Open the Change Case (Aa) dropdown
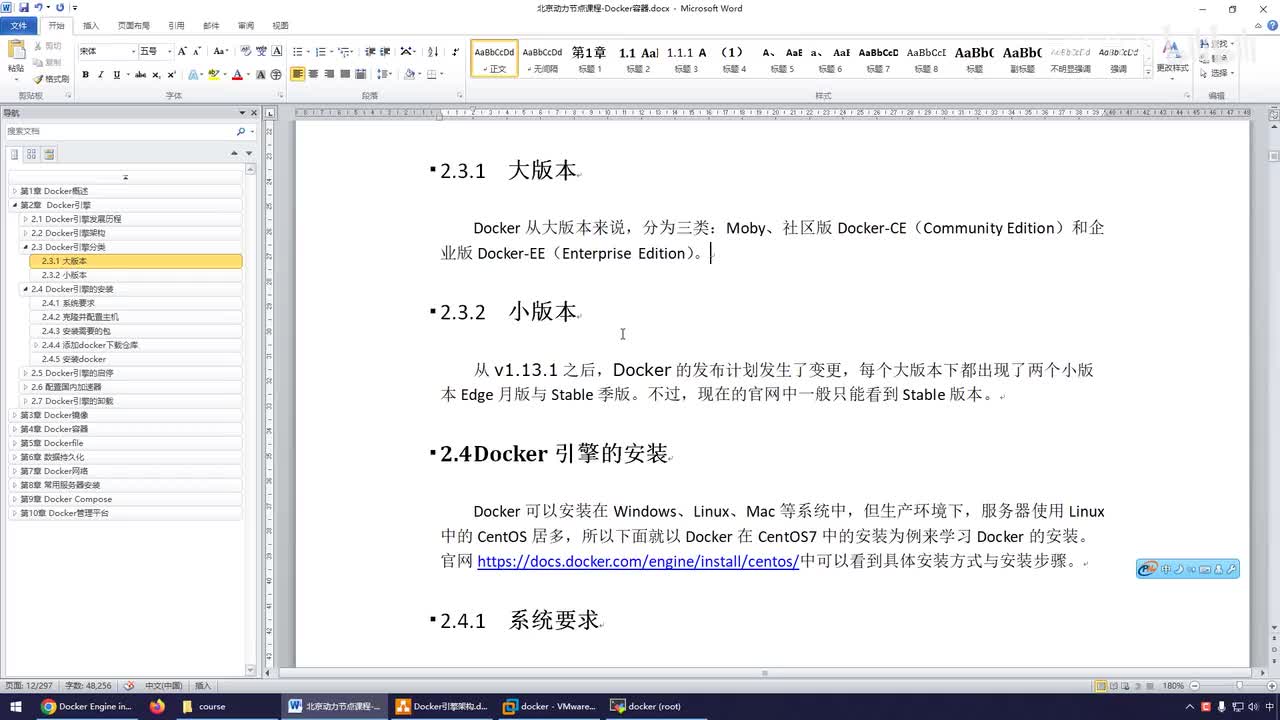This screenshot has height=720, width=1280. click(x=220, y=51)
